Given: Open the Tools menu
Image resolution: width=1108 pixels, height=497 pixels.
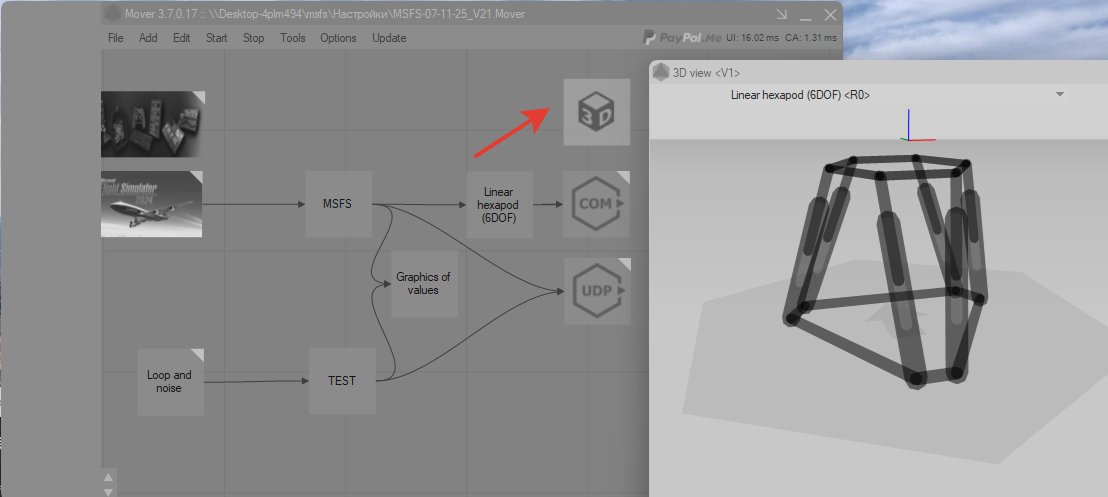Looking at the screenshot, I should coord(292,38).
